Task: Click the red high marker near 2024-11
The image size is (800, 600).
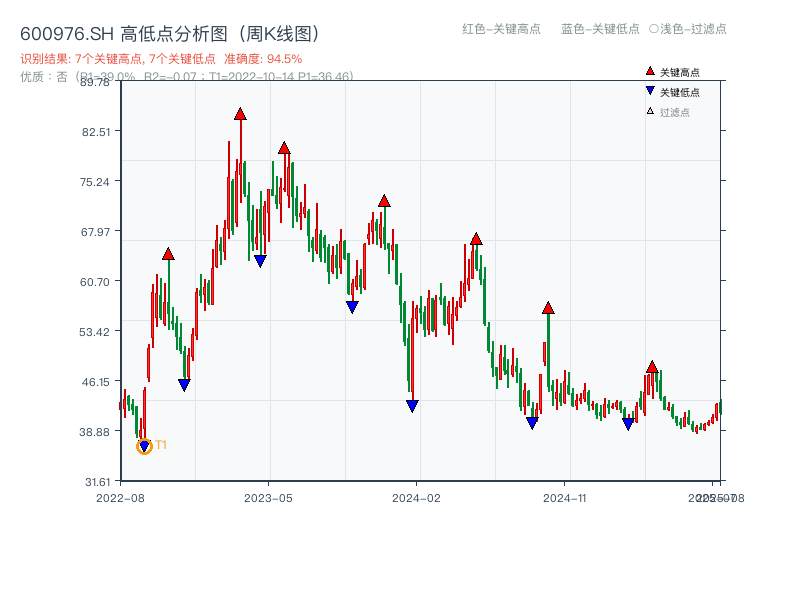Action: coord(547,308)
